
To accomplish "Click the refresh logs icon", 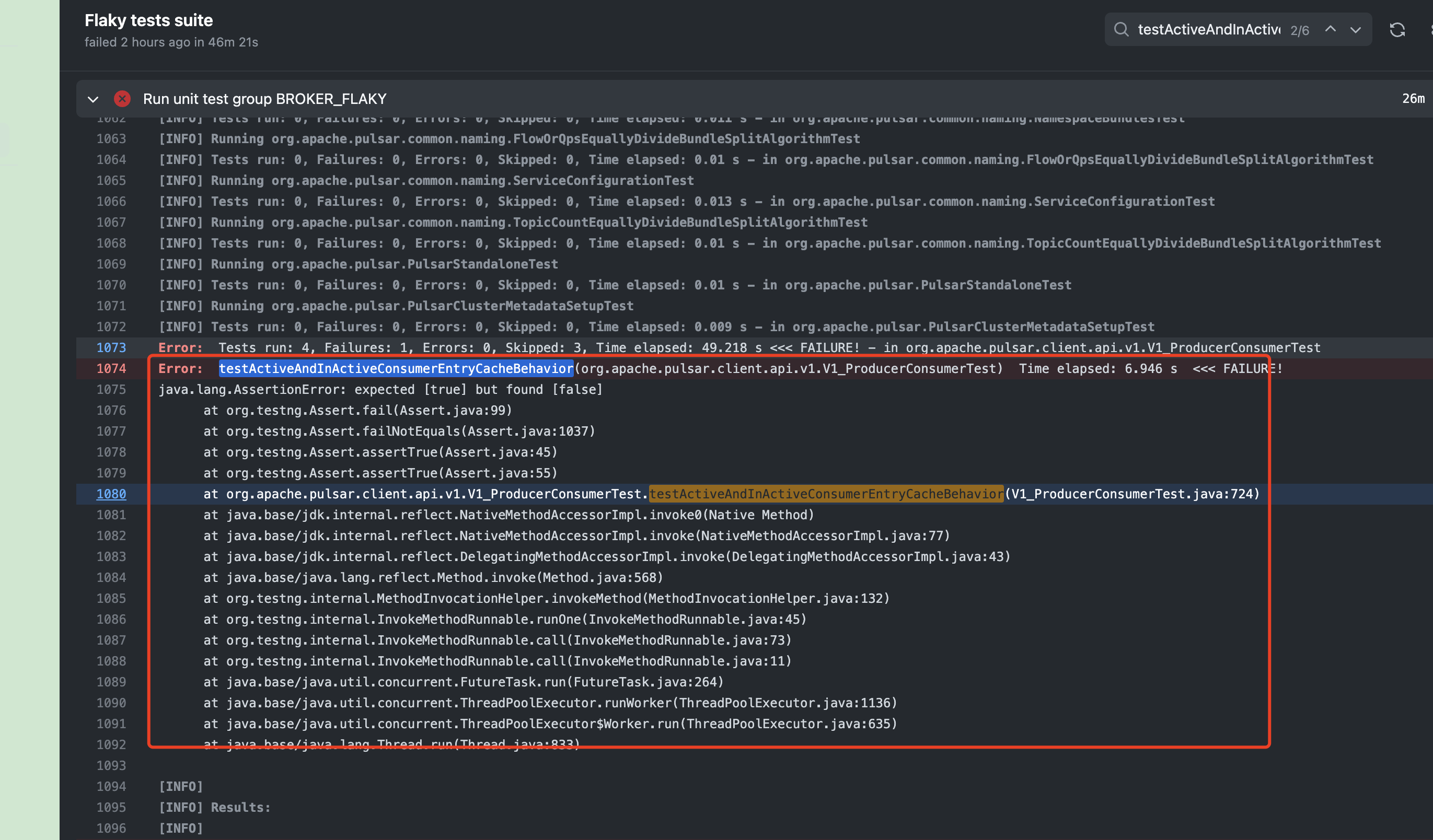I will tap(1397, 30).
